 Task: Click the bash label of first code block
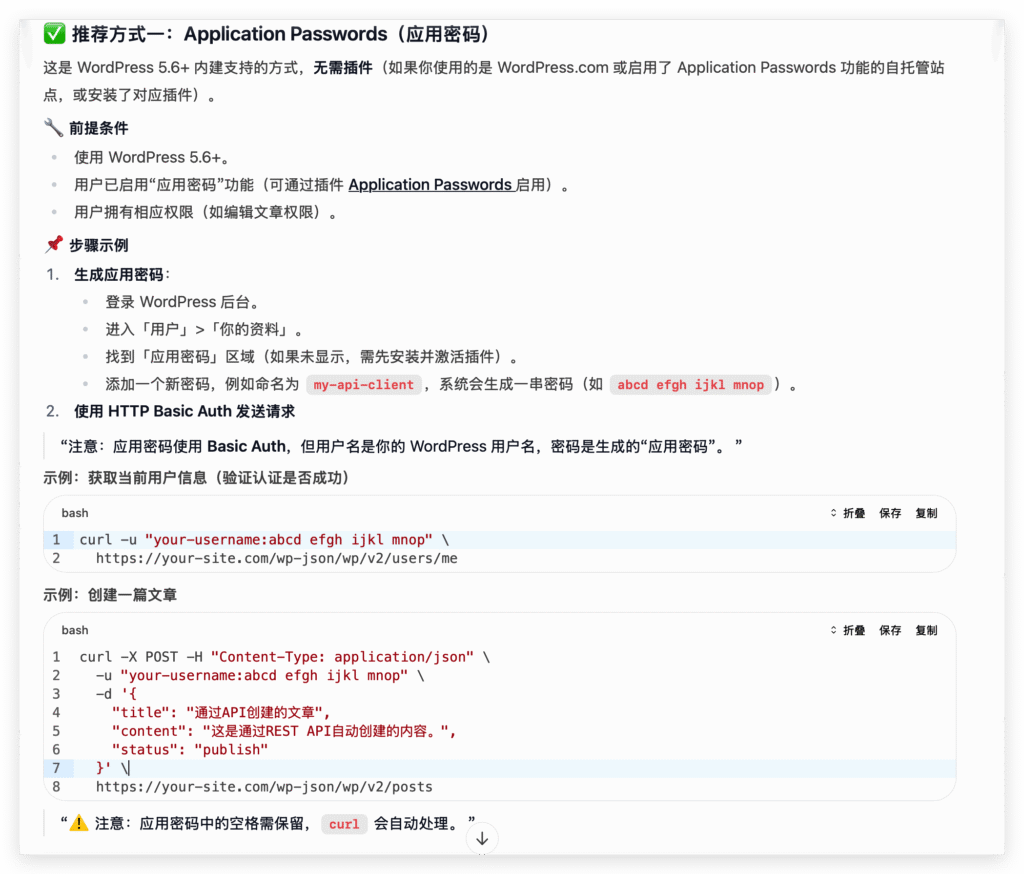(75, 513)
